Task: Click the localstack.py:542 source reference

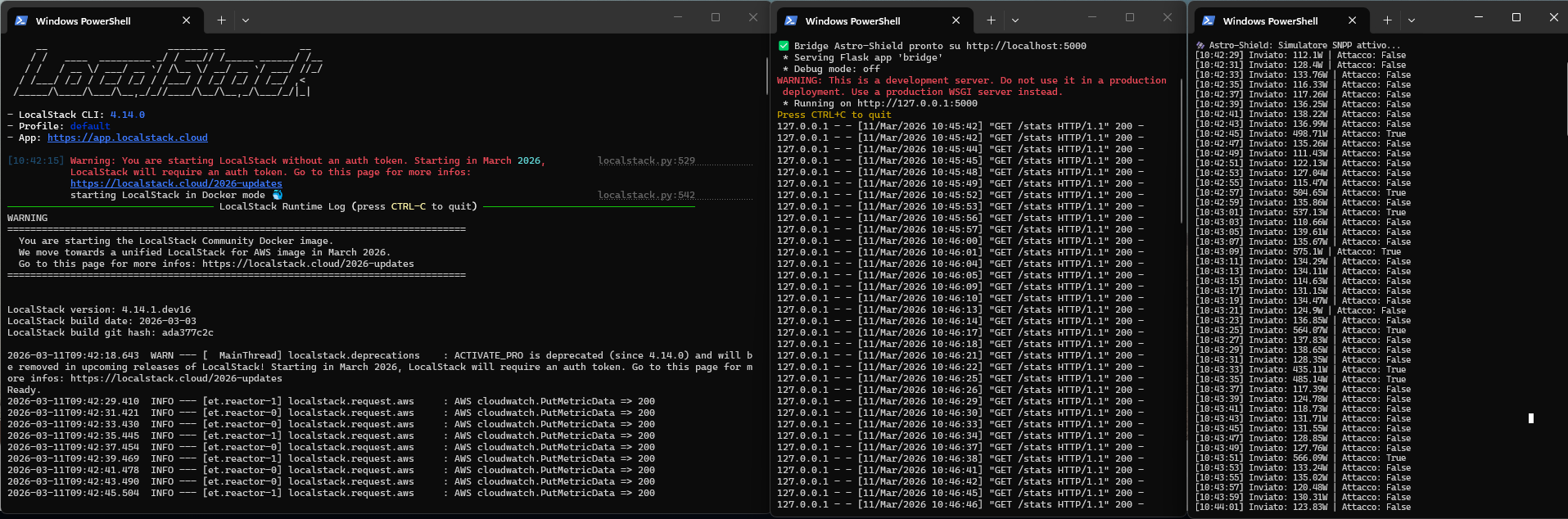Action: 646,195
